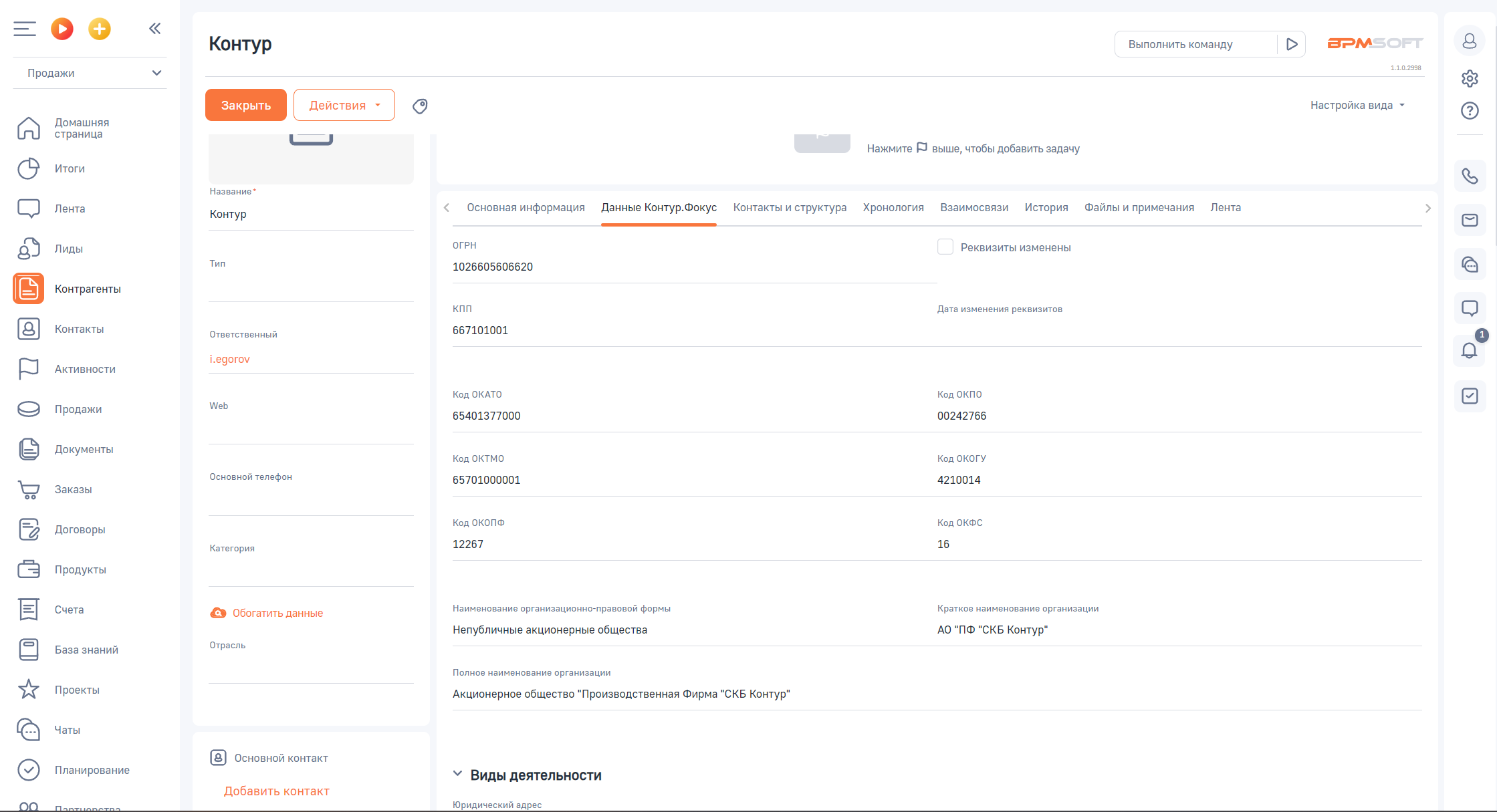
Task: Switch to Основная информация tab
Action: (526, 208)
